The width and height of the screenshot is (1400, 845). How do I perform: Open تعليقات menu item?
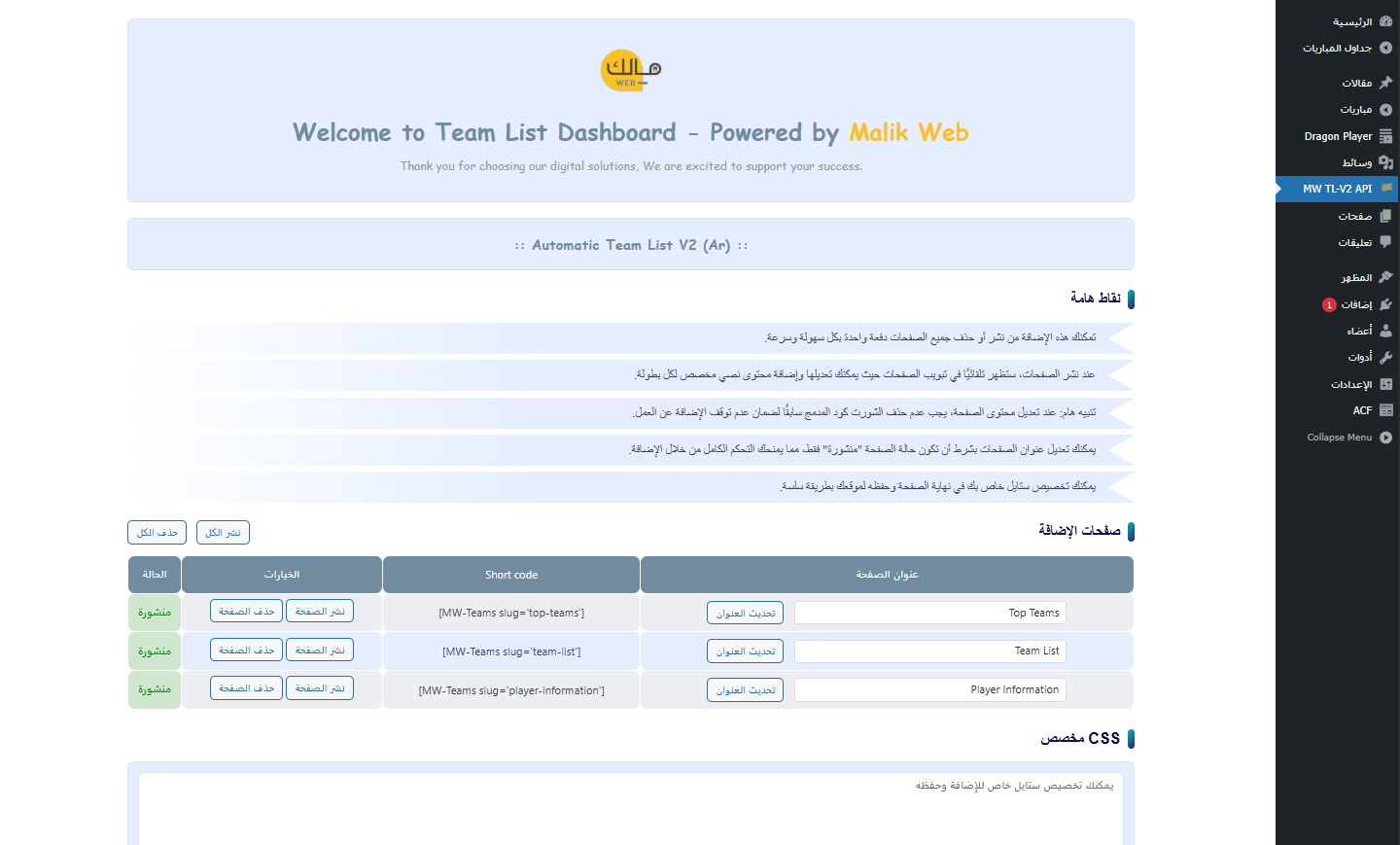(x=1354, y=242)
